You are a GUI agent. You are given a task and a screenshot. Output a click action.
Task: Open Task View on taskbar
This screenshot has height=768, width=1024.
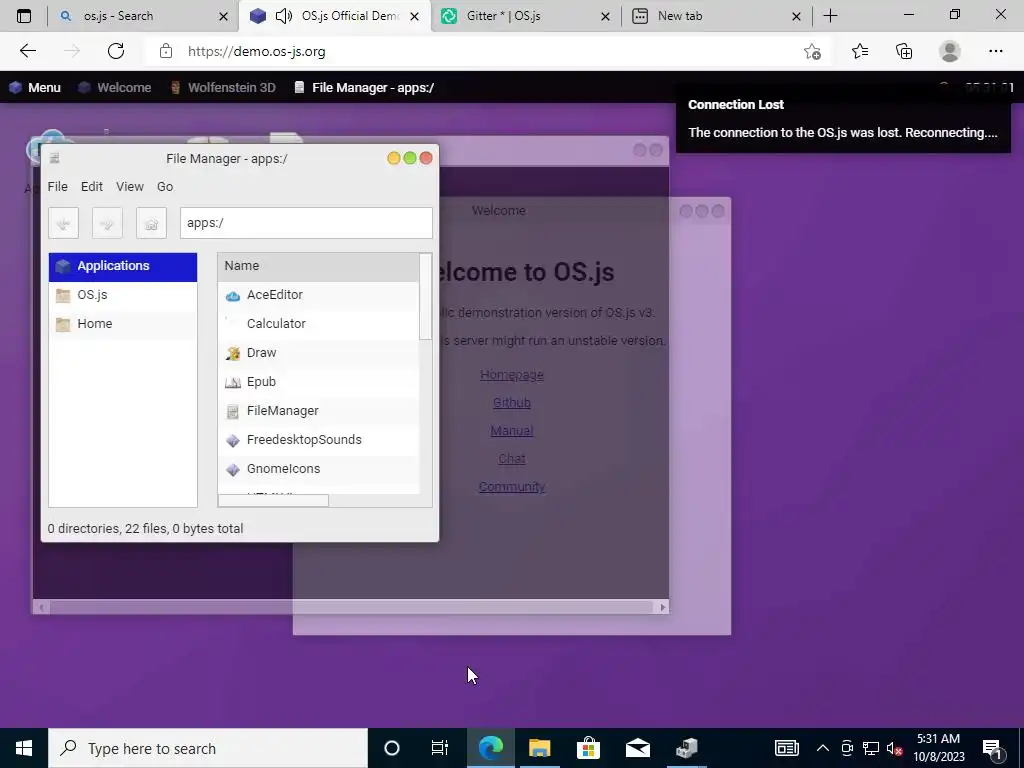(440, 748)
